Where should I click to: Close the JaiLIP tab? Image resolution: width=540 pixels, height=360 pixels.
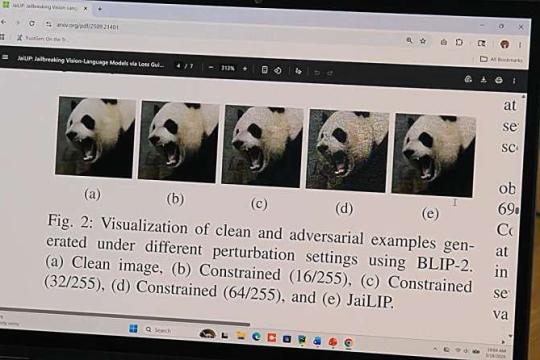point(85,8)
